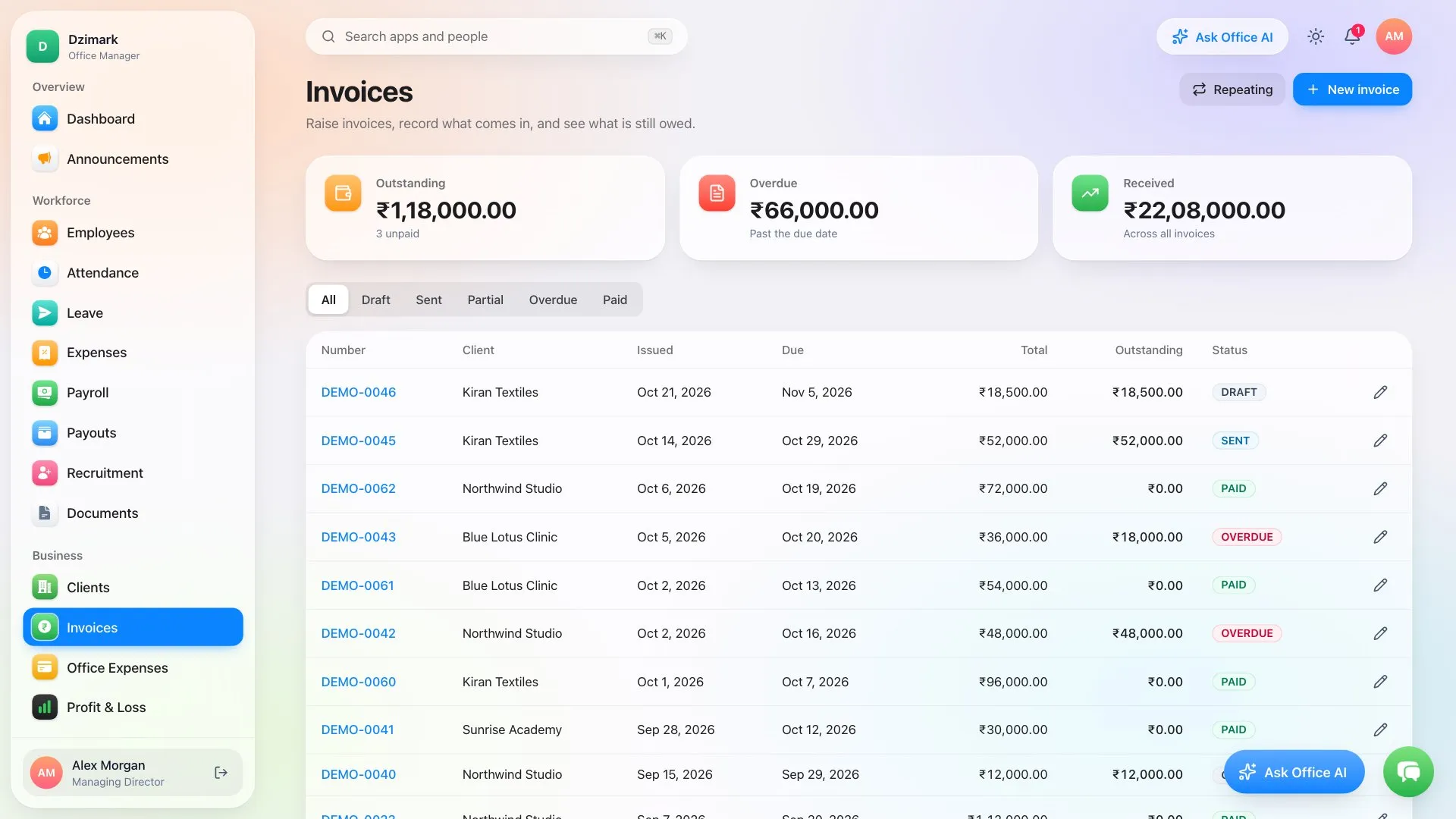Open Documents icon in sidebar
The height and width of the screenshot is (819, 1456).
pyautogui.click(x=45, y=513)
